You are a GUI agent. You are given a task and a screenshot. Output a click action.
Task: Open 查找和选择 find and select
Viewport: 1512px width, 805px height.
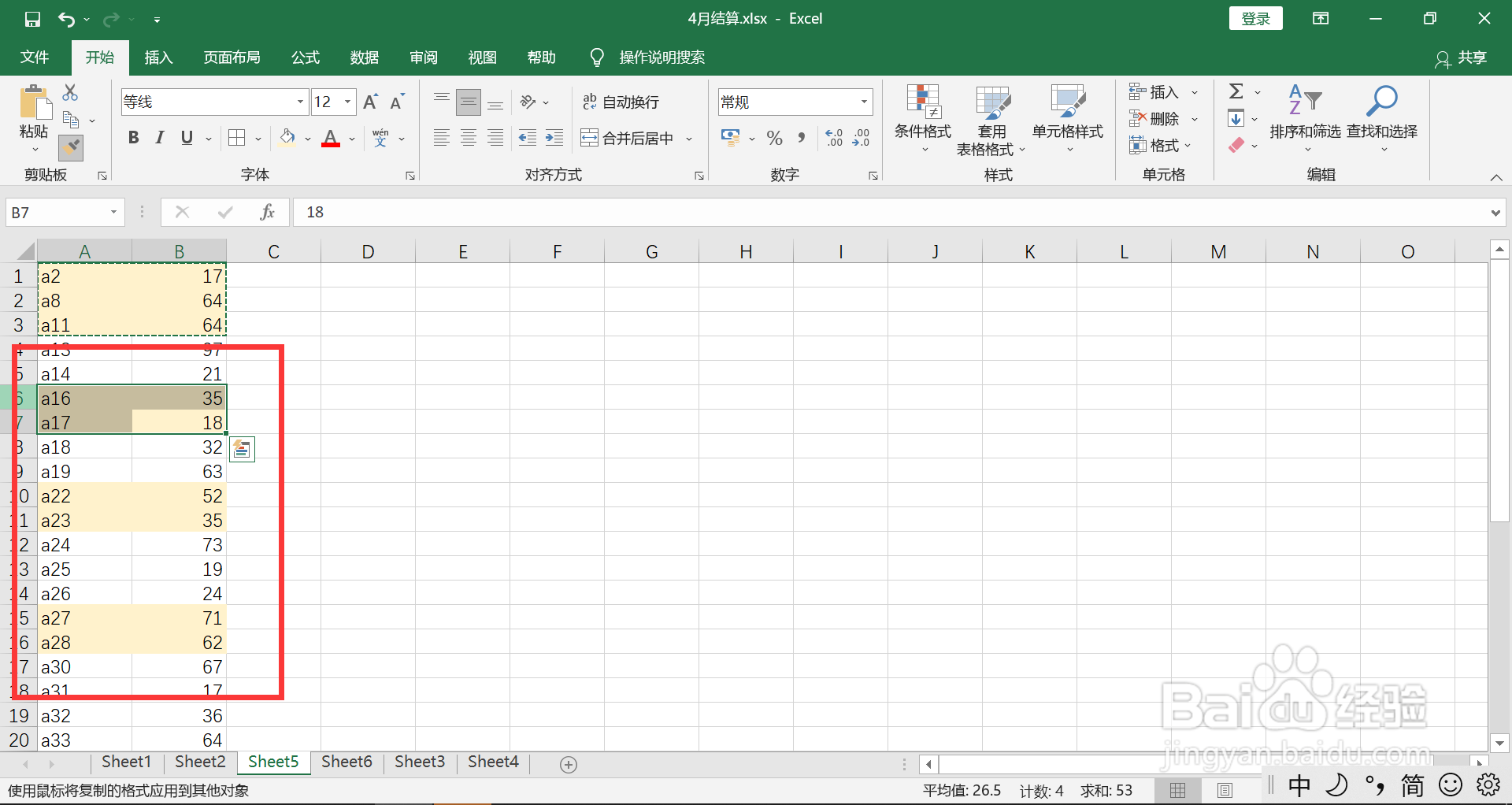[x=1381, y=118]
